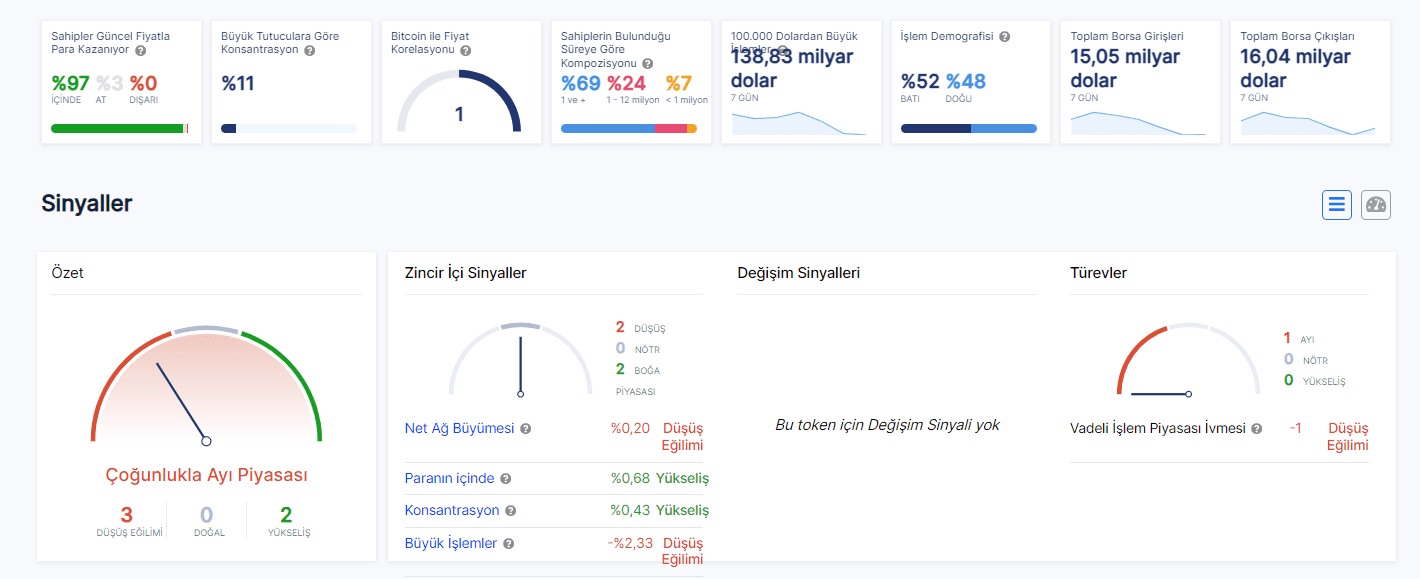Click the Toplam Borsa Girişleri chart
The height and width of the screenshot is (579, 1420).
1138,123
